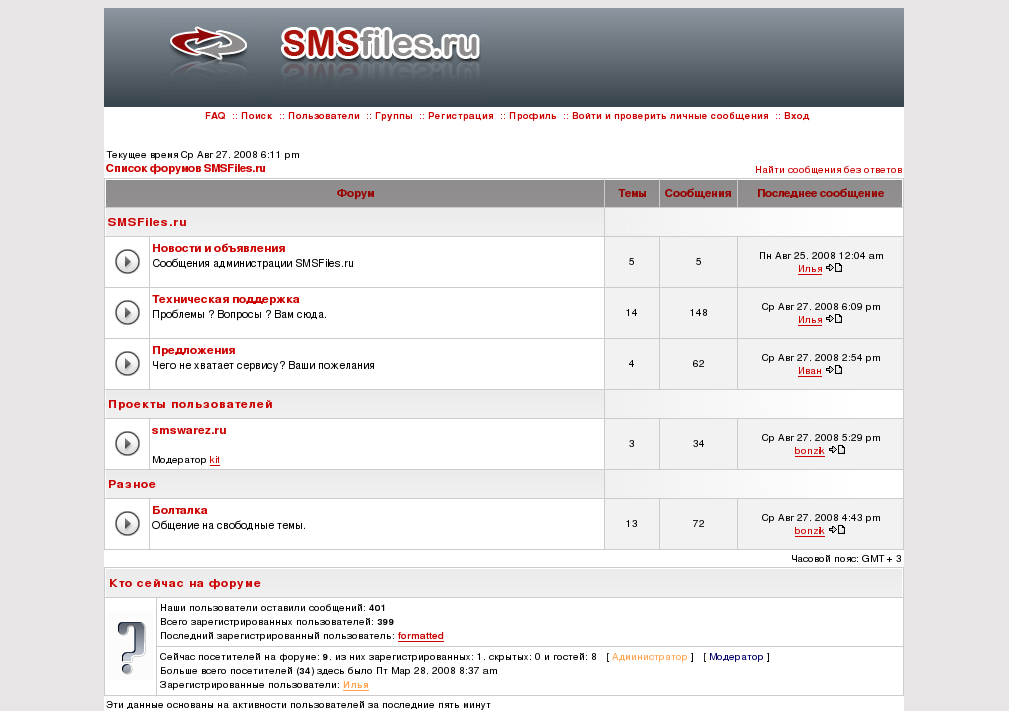Viewport: 1009px width, 711px height.
Task: View latest post icon in Болталка row
Action: point(837,530)
